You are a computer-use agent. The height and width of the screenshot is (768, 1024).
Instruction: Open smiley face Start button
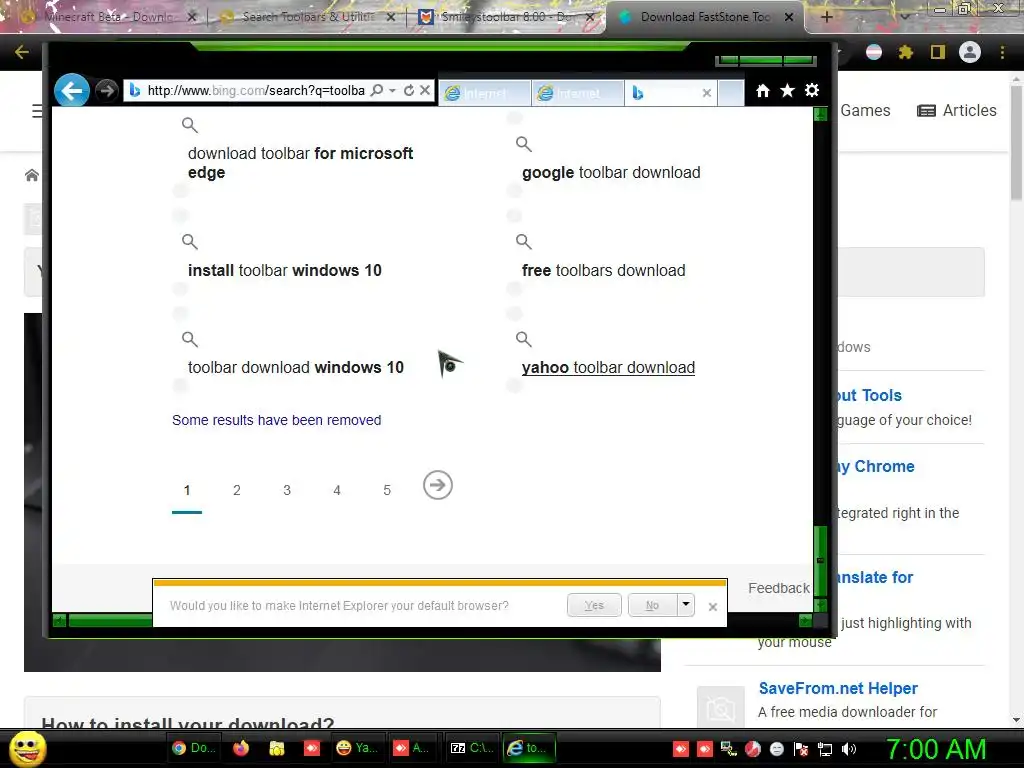(28, 748)
